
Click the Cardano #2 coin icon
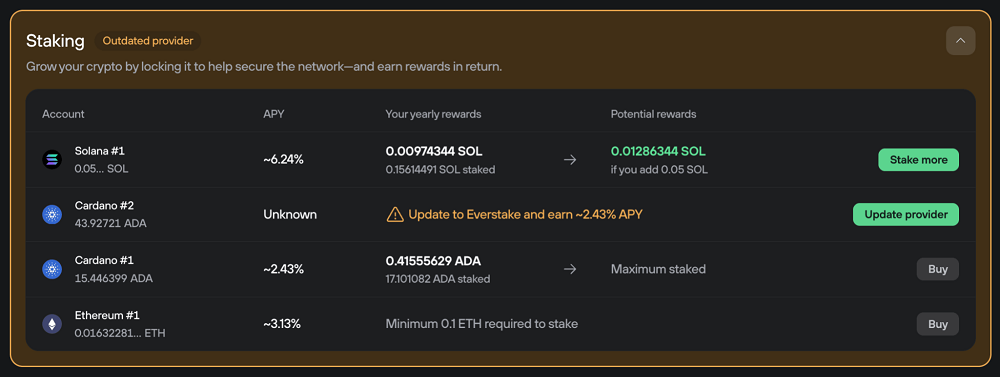coord(52,214)
